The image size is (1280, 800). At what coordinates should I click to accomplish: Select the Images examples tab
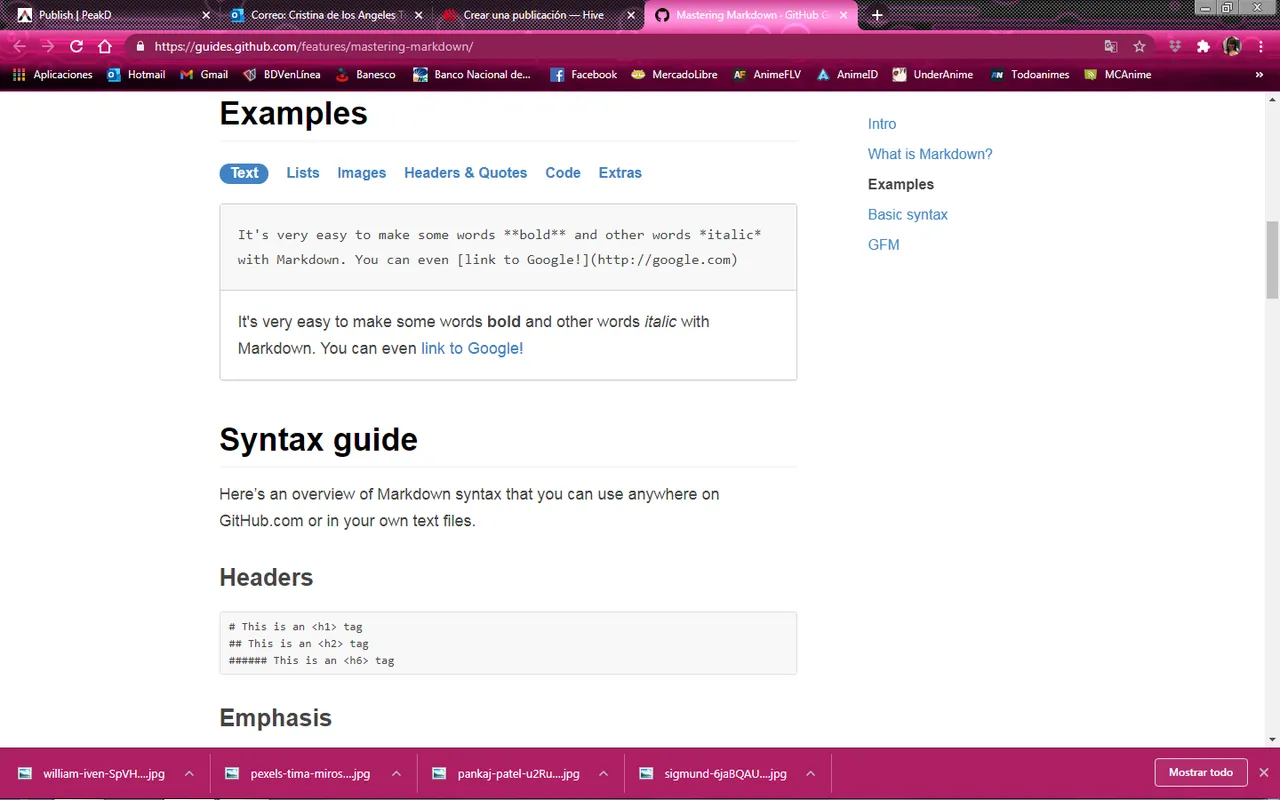point(361,173)
